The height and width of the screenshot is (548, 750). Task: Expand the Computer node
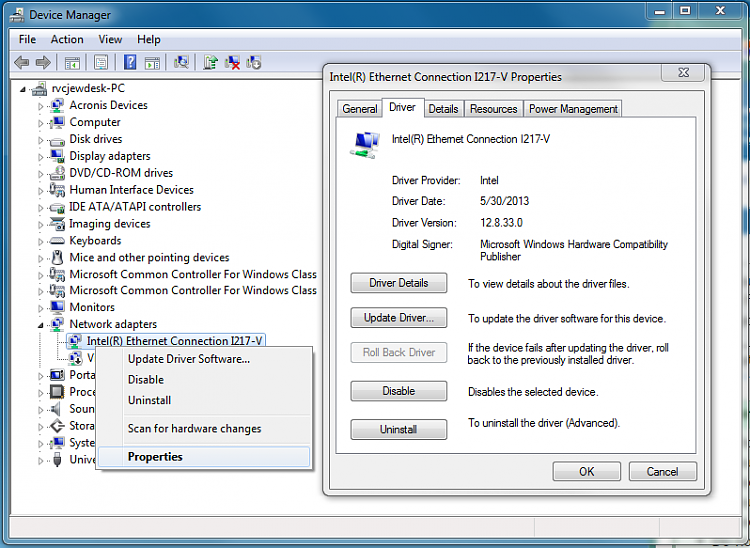[x=41, y=123]
